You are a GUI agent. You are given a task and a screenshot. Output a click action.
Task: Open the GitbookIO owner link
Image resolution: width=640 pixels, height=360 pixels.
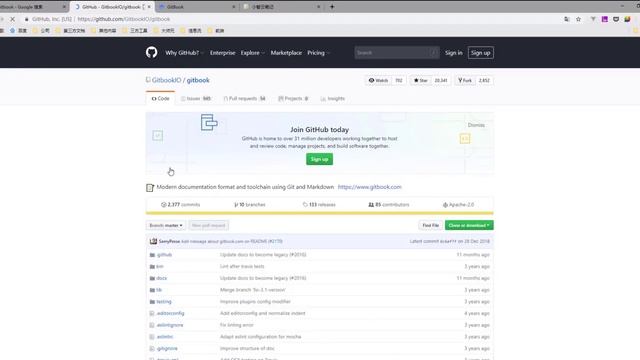(166, 80)
